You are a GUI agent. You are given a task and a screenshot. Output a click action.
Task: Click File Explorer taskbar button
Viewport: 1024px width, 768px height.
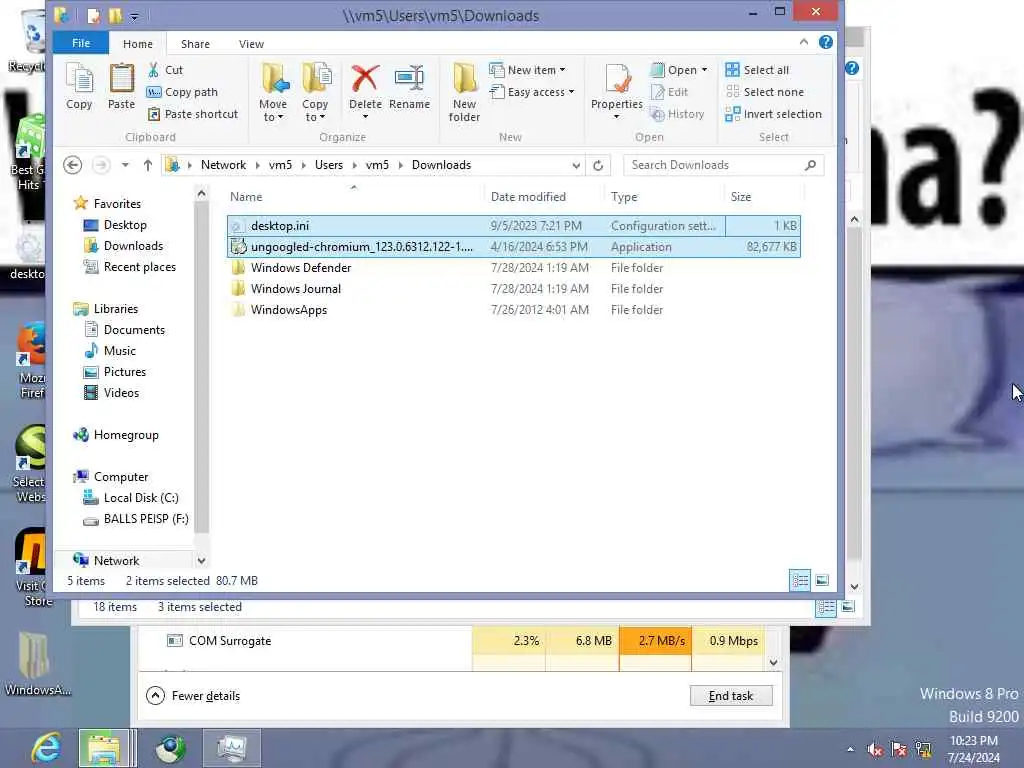click(106, 748)
